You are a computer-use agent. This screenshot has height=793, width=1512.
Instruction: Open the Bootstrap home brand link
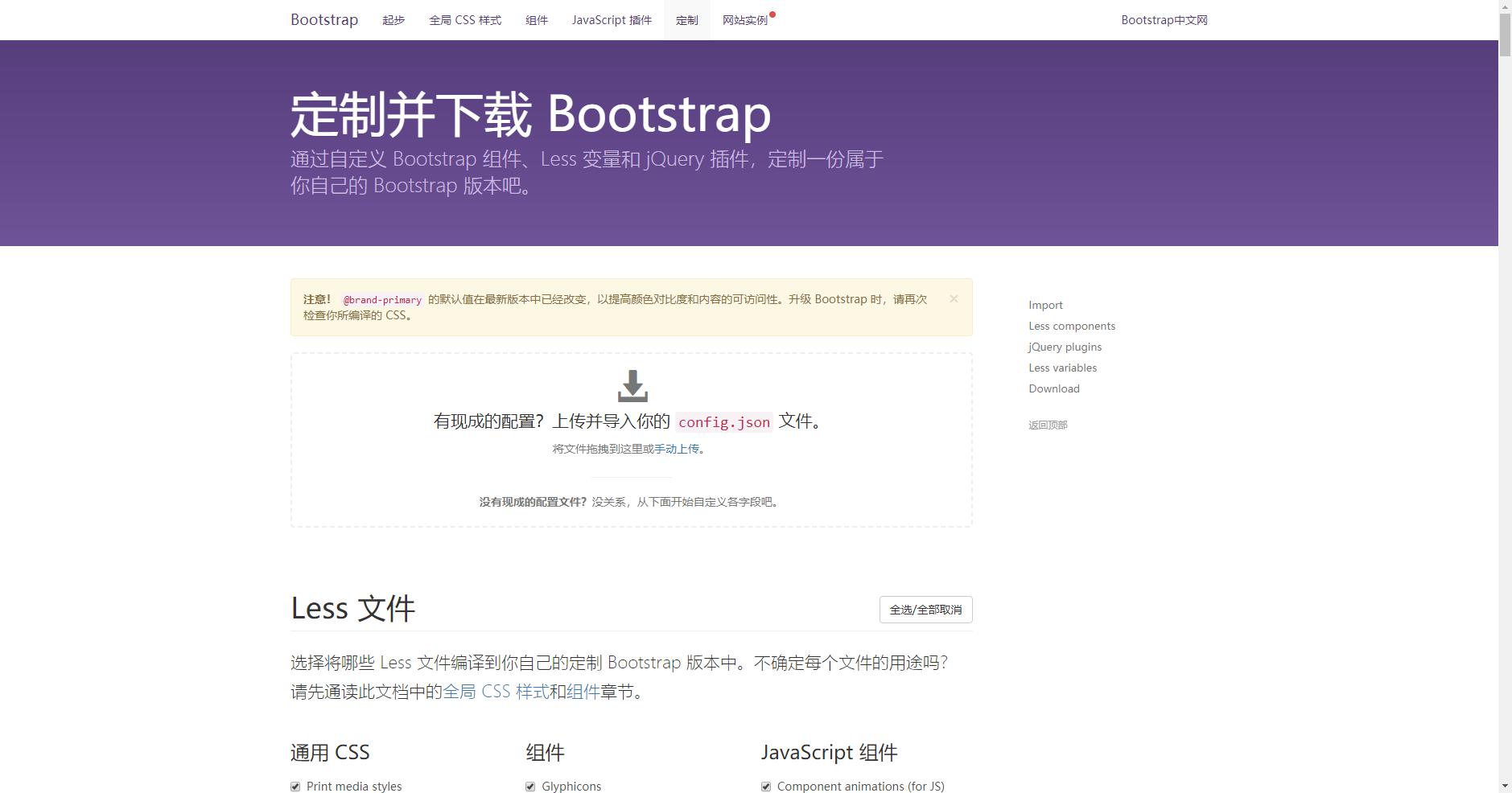point(324,19)
